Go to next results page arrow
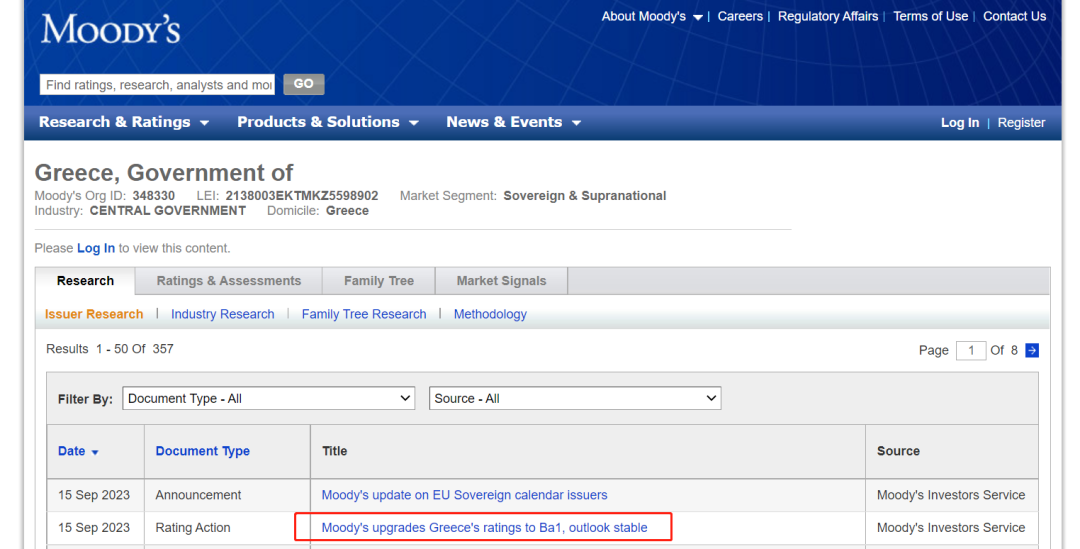Image resolution: width=1080 pixels, height=549 pixels. click(x=1032, y=351)
